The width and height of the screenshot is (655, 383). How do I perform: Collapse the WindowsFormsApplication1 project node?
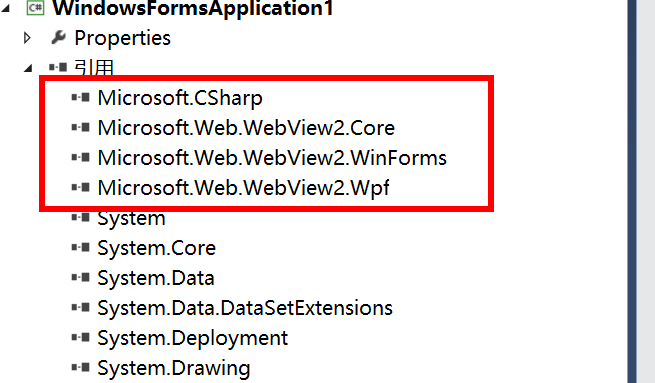pos(5,8)
